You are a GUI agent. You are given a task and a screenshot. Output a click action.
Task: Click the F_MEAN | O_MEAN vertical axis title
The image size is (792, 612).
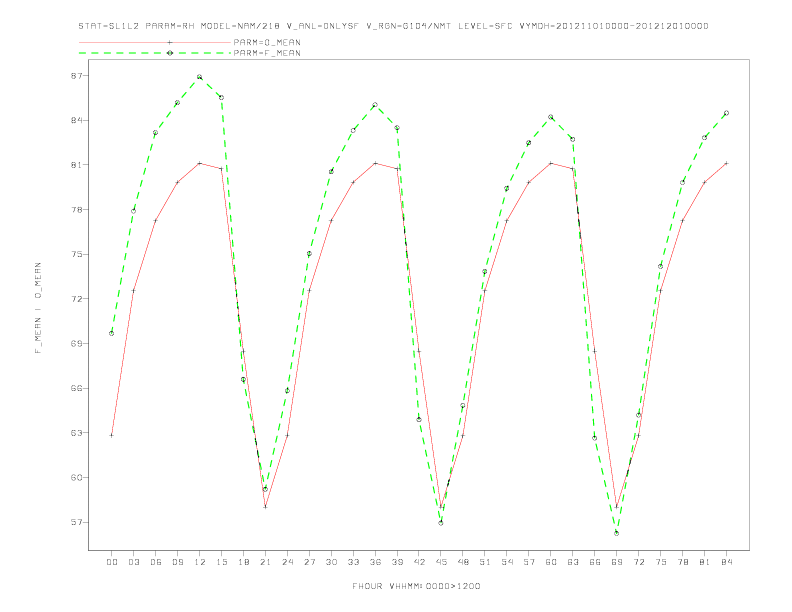[x=38, y=308]
